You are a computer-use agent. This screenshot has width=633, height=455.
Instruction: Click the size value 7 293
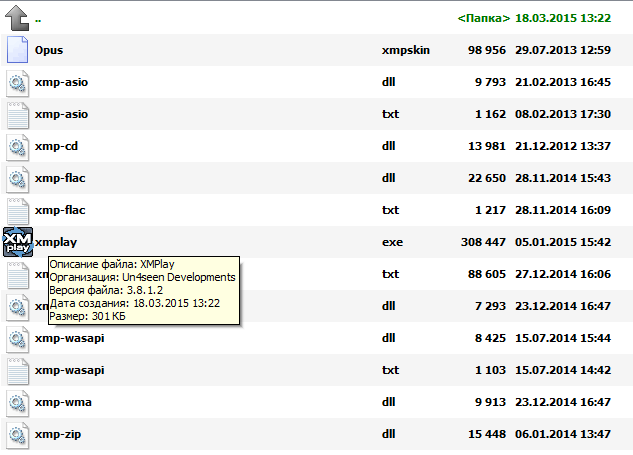pyautogui.click(x=490, y=306)
